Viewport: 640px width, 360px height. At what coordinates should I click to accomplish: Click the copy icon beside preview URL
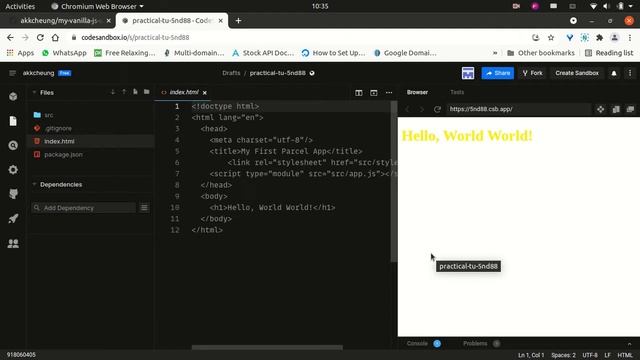coord(616,109)
